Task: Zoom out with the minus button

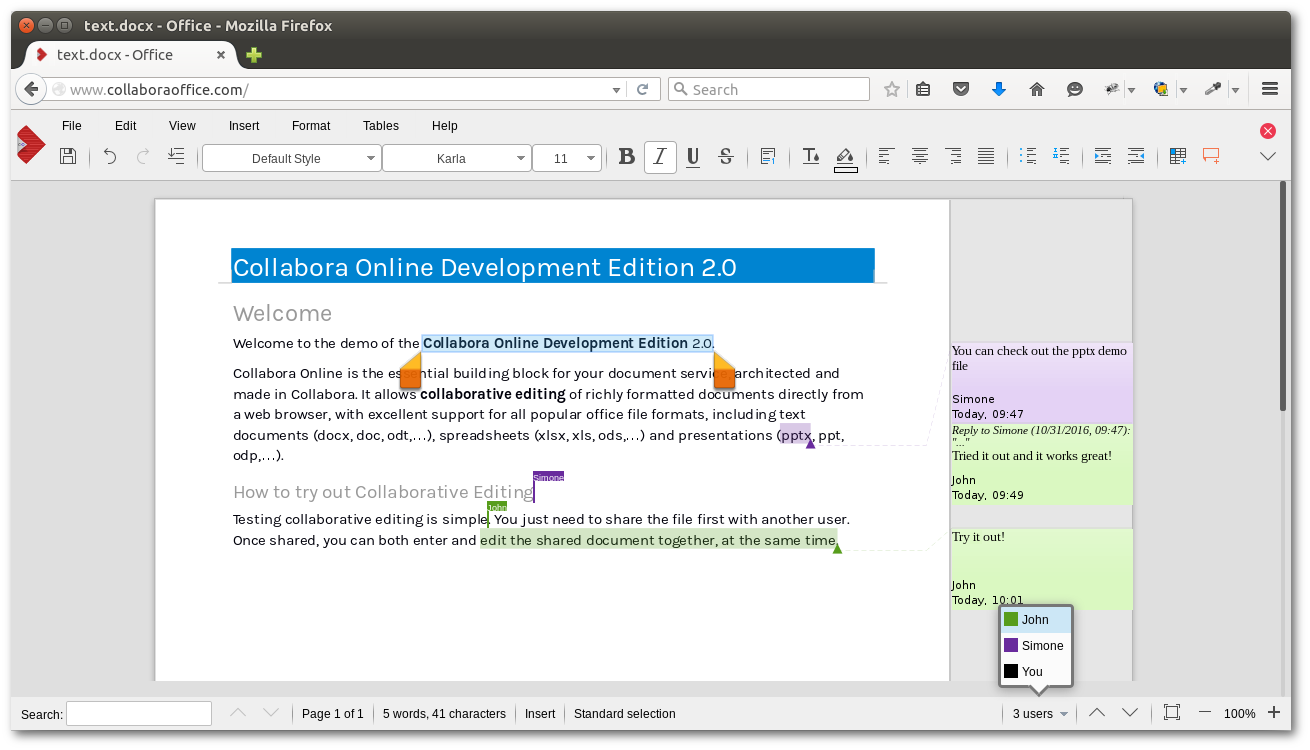Action: [1205, 713]
